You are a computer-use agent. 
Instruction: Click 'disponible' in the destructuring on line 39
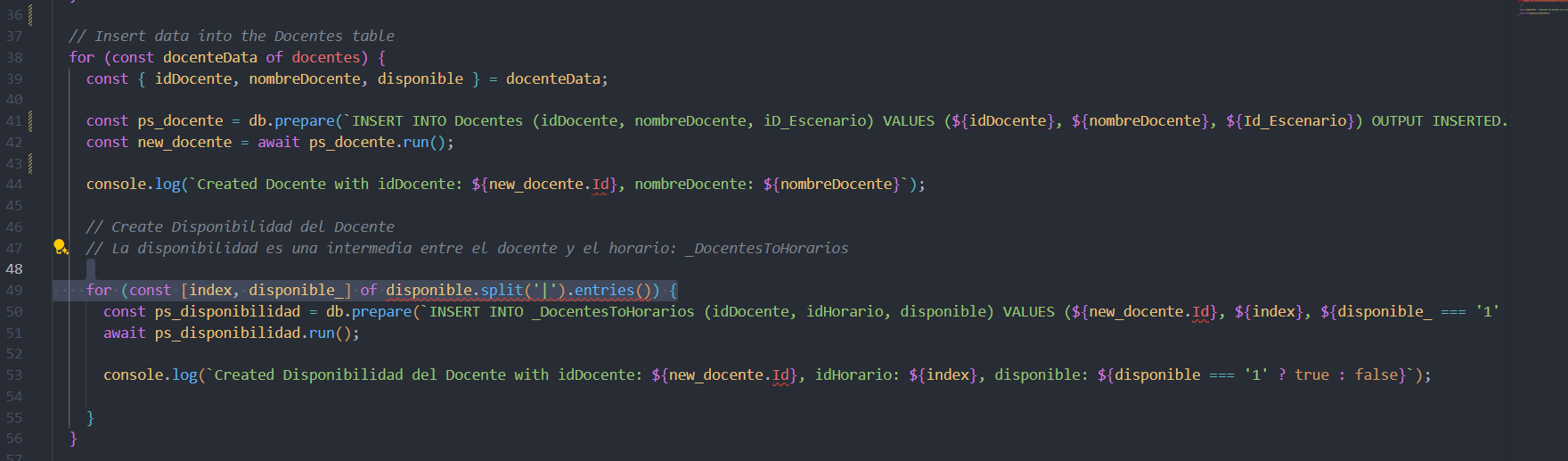point(421,78)
